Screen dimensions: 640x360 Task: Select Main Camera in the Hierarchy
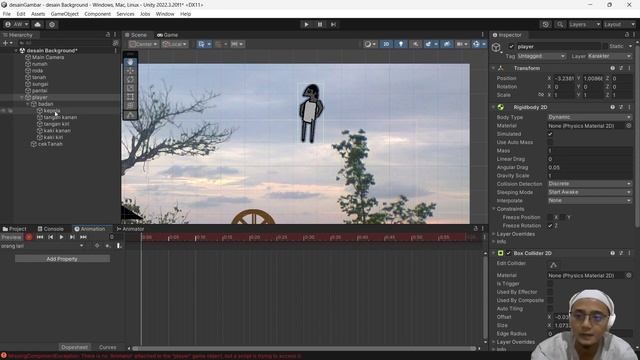pyautogui.click(x=48, y=57)
